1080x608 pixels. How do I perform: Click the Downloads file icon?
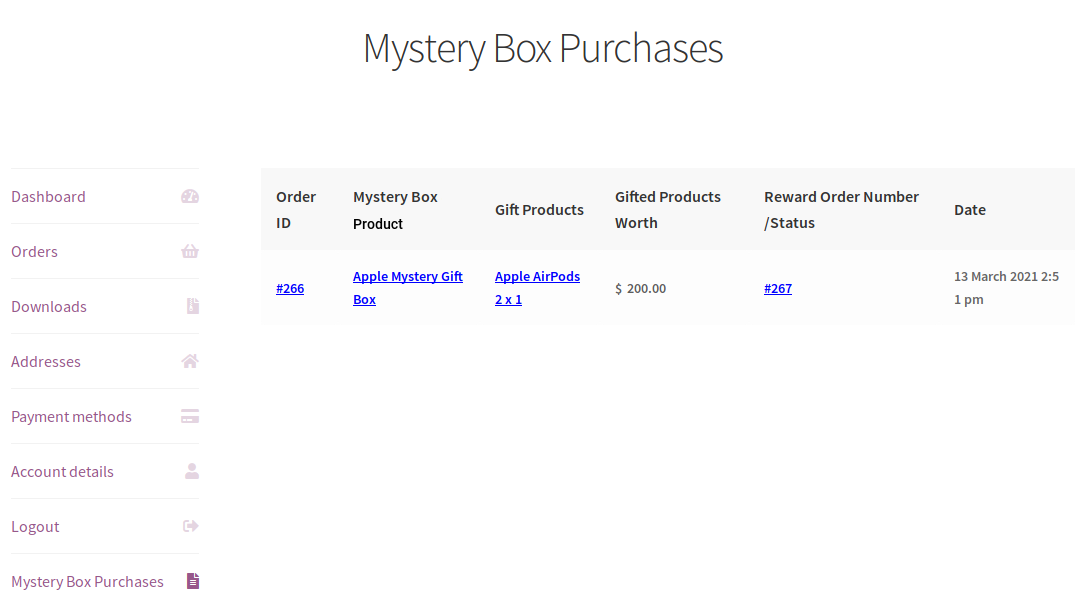pyautogui.click(x=193, y=306)
